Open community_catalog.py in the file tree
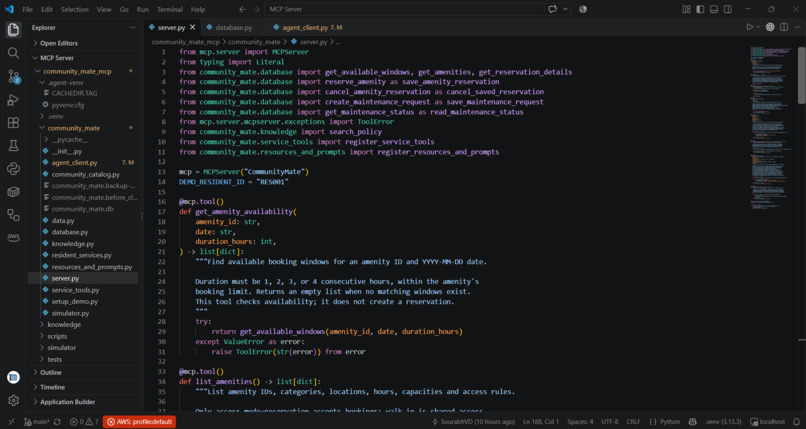This screenshot has height=429, width=806. pos(84,174)
